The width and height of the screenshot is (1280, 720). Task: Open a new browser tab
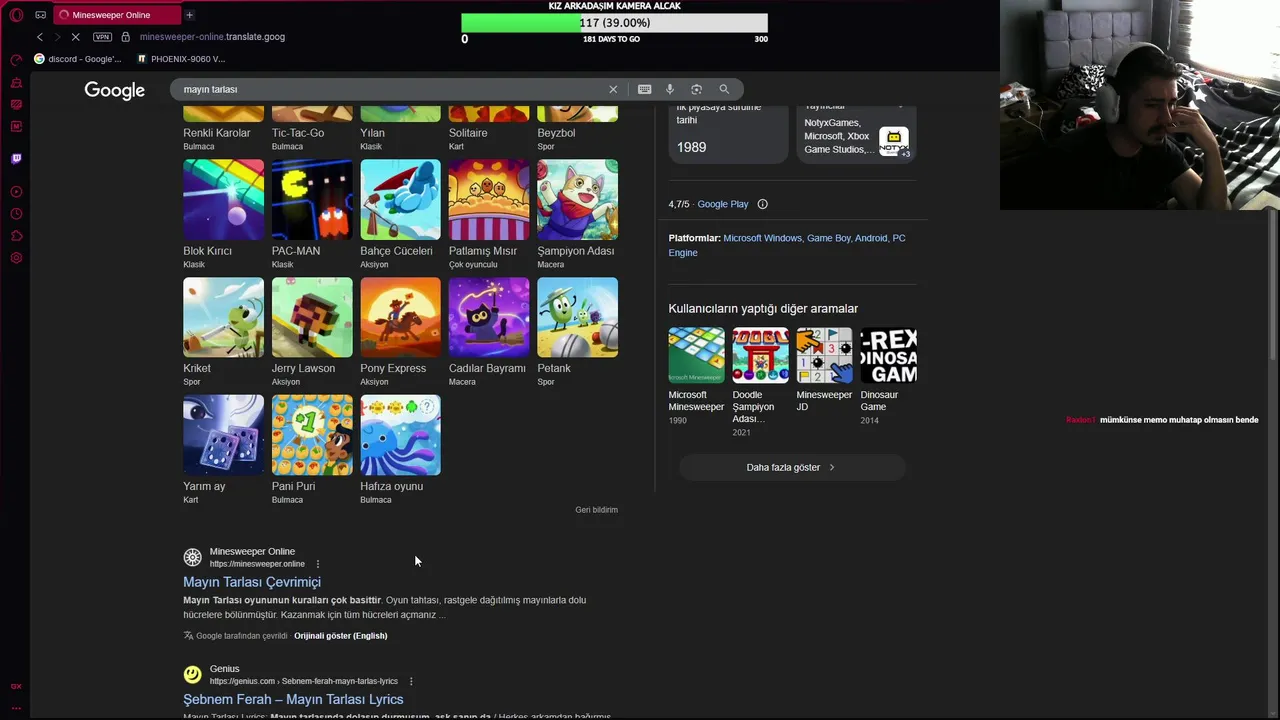(x=189, y=15)
